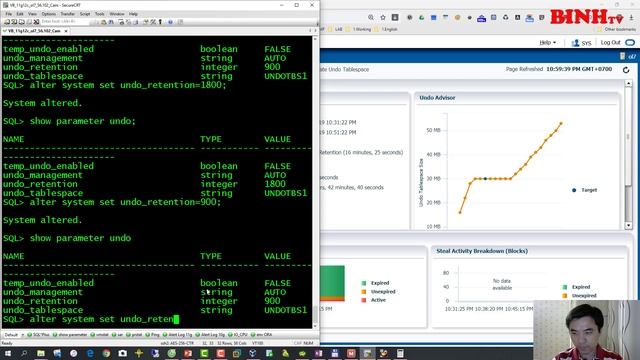Focus the Enter host input field
This screenshot has height=360, width=640.
(x=64, y=21)
